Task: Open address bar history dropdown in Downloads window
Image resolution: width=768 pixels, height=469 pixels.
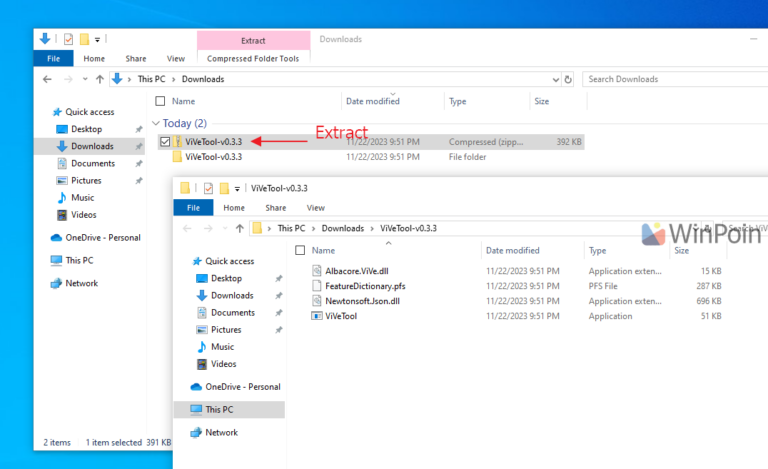Action: [555, 79]
